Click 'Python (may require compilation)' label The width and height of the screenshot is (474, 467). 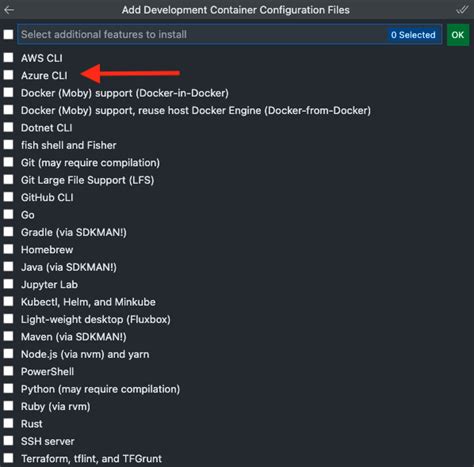tap(100, 389)
